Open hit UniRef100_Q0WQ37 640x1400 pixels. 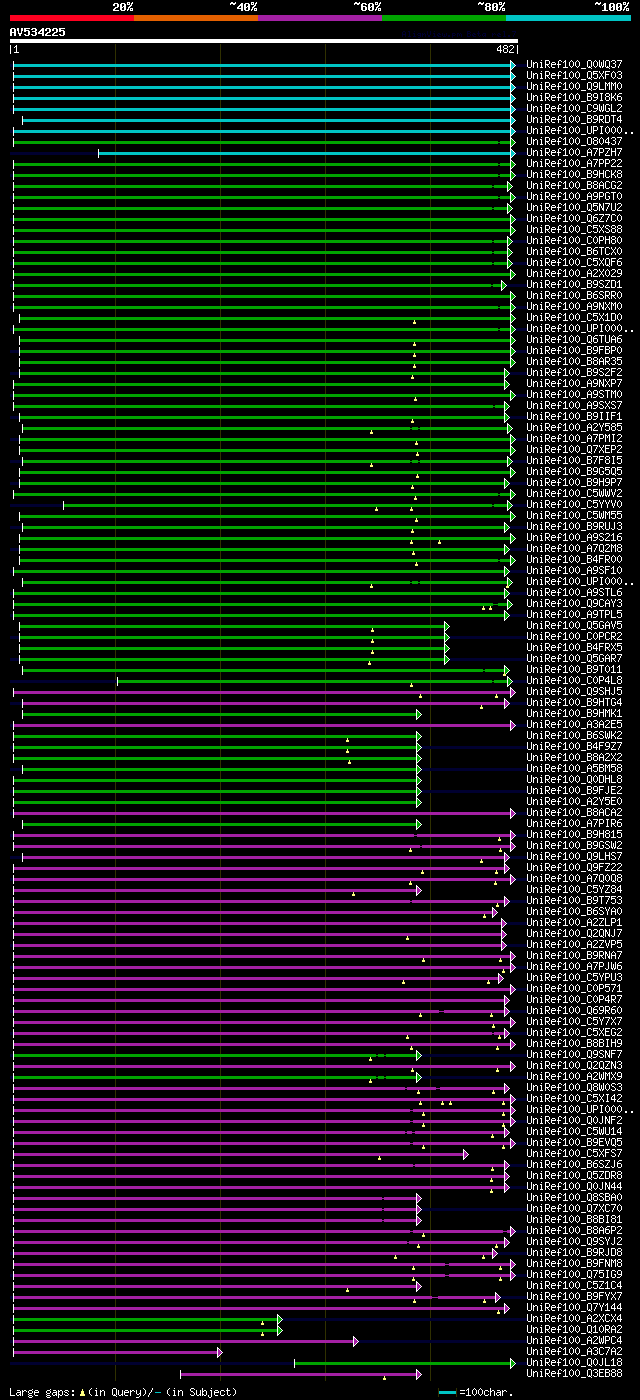(x=574, y=64)
